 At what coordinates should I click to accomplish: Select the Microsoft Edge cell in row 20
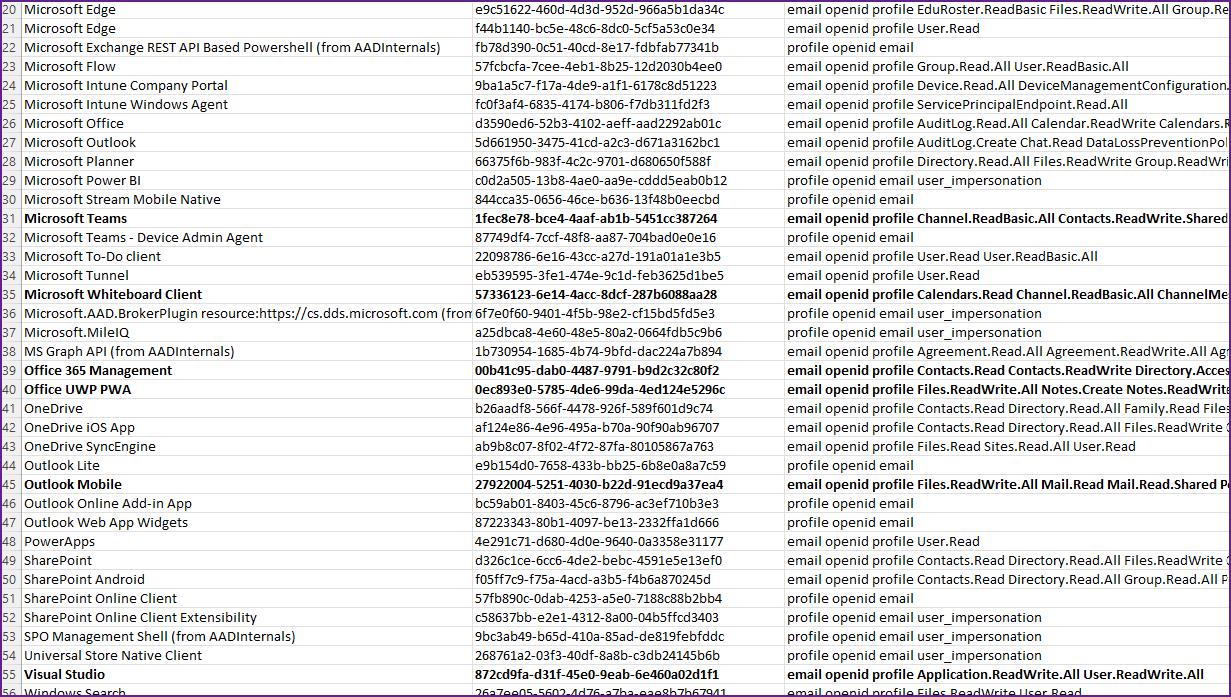click(x=247, y=10)
